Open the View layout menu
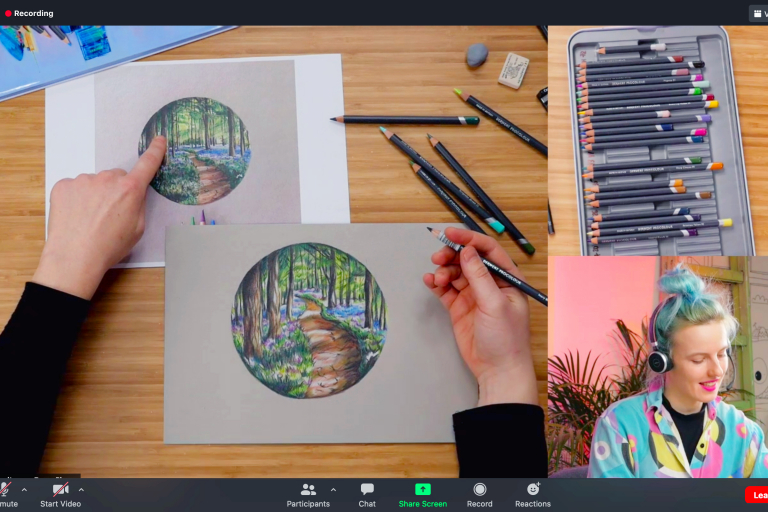 759,13
